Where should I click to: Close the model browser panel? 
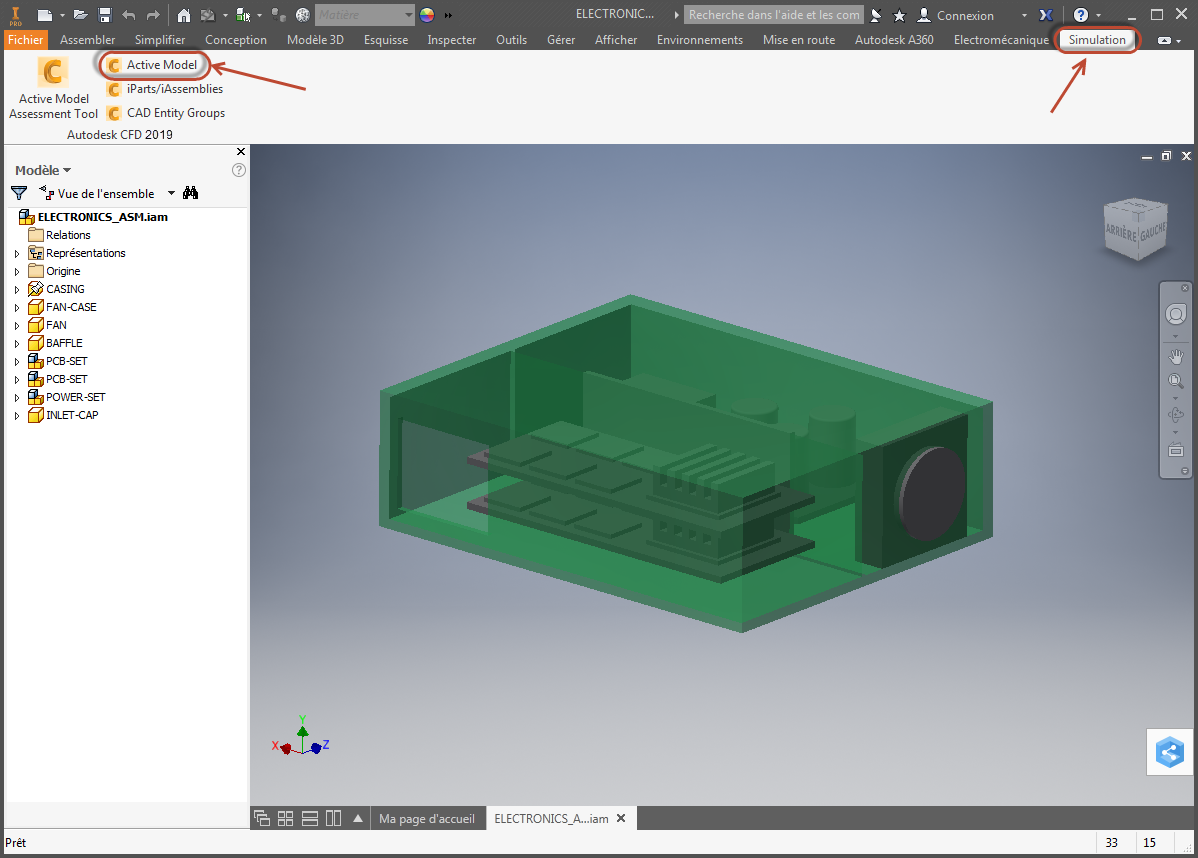[241, 152]
